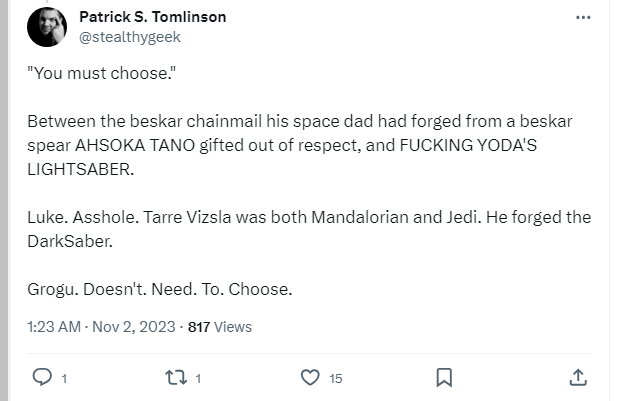Visit the Patrick S. Tomlinson display name

point(153,17)
